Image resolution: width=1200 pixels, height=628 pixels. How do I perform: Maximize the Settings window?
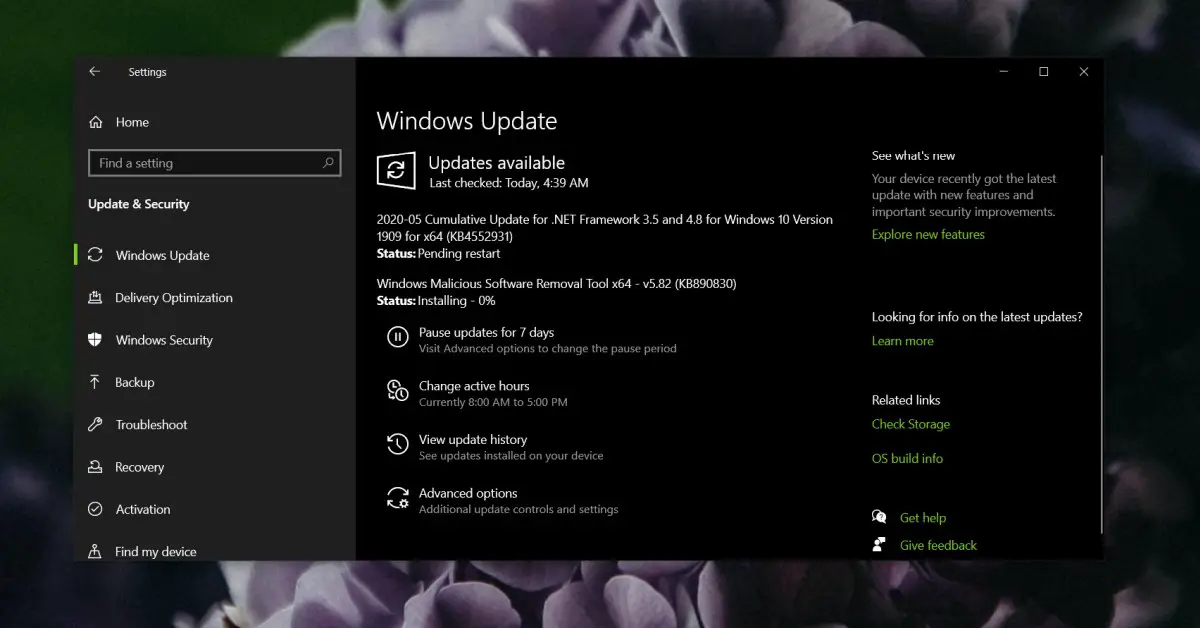pos(1043,72)
